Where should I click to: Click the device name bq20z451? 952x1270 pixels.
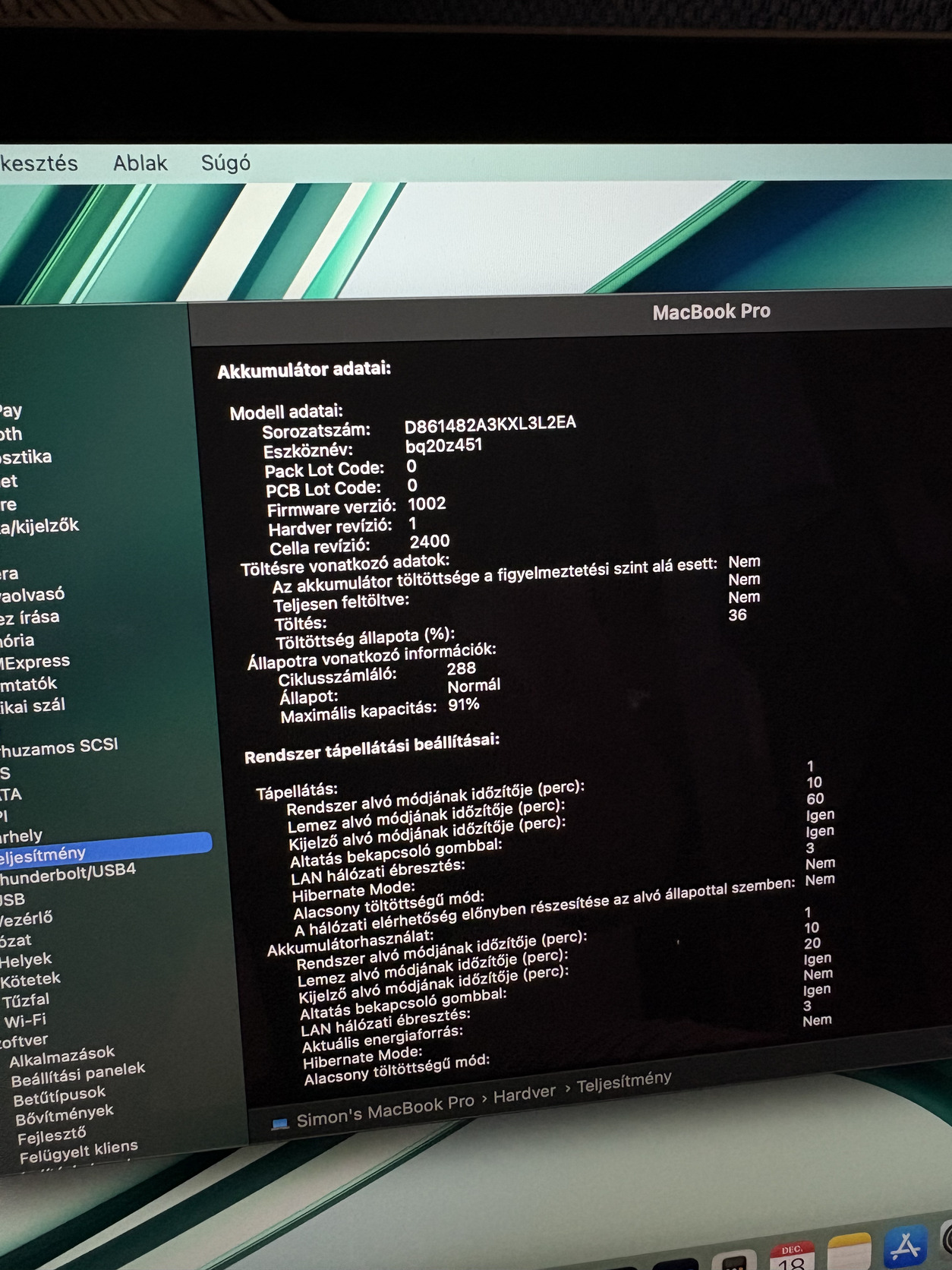click(444, 445)
